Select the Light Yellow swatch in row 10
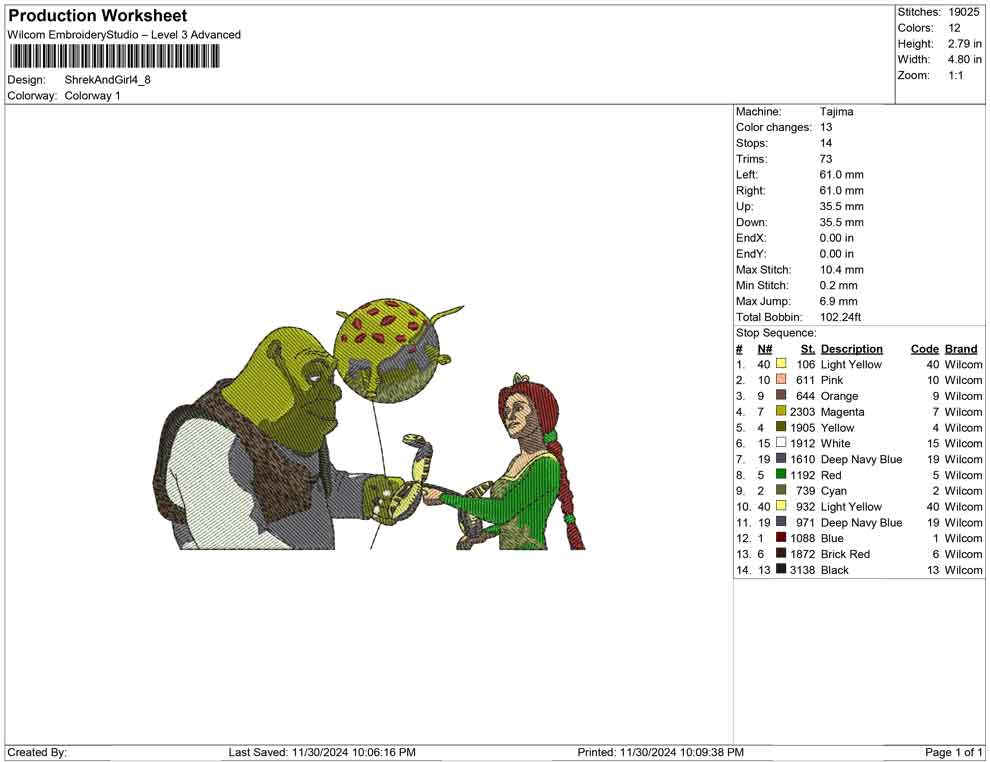 point(781,506)
